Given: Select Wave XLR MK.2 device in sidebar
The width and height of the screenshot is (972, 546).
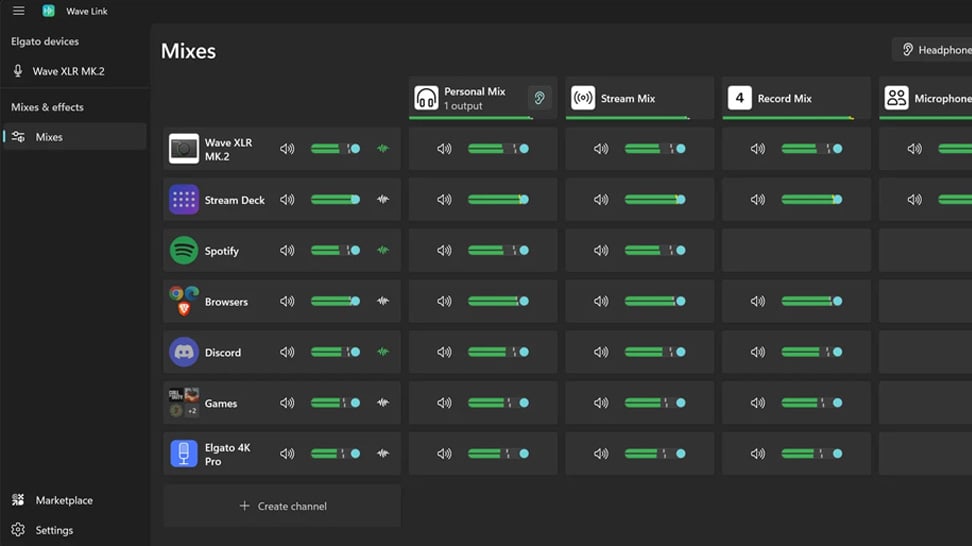Looking at the screenshot, I should click(x=73, y=71).
